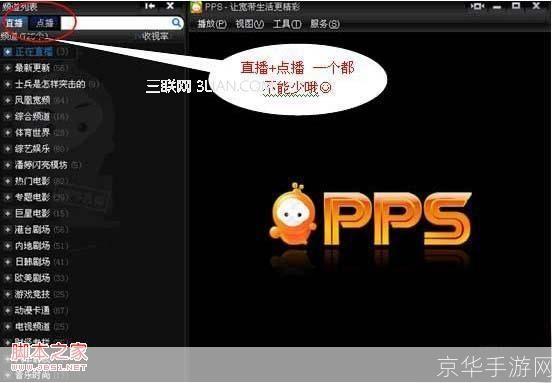Expand the 体育世界 category

coord(7,133)
